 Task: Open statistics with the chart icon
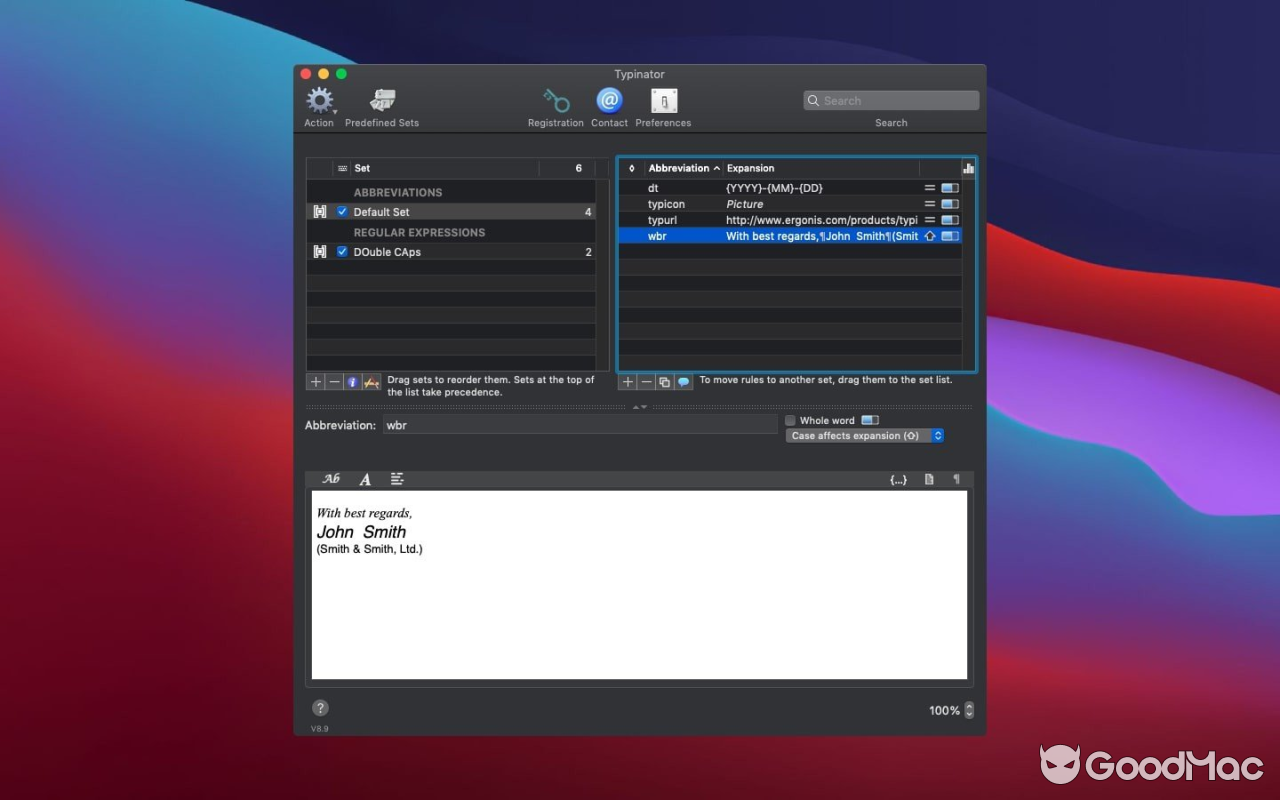click(x=968, y=167)
